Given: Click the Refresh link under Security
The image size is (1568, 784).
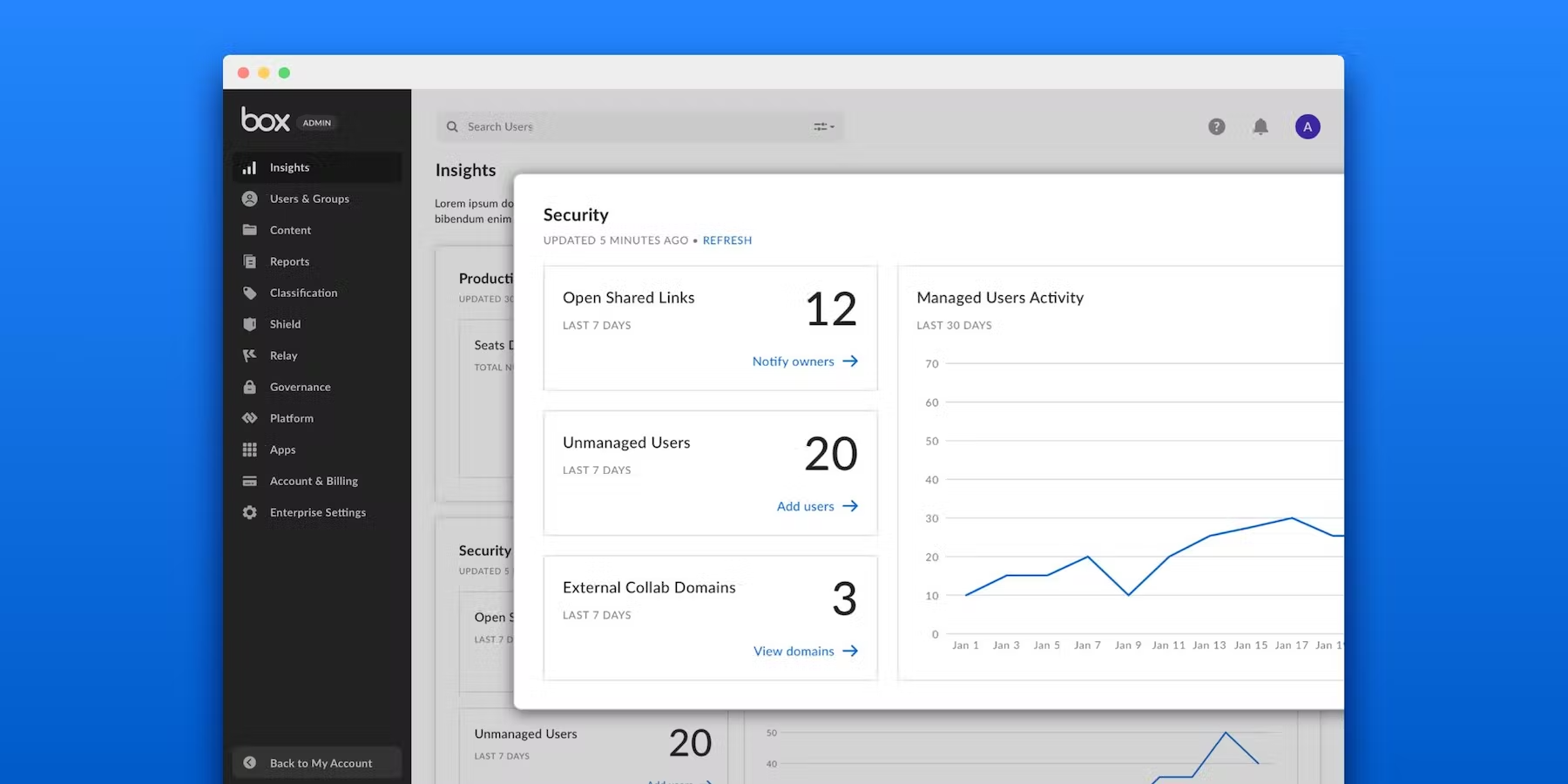Looking at the screenshot, I should tap(727, 240).
